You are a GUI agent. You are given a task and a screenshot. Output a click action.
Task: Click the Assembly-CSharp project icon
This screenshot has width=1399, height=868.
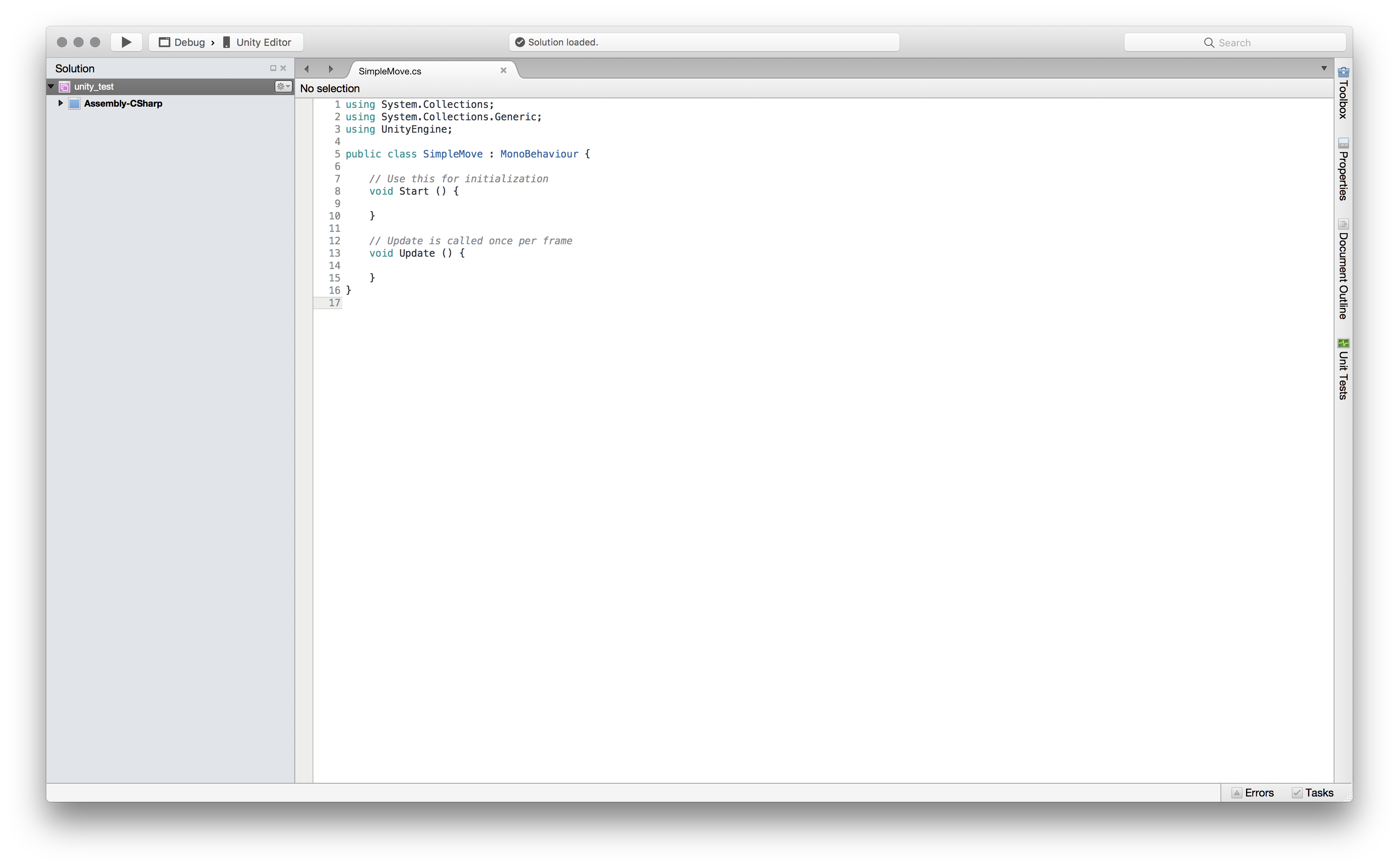point(74,103)
